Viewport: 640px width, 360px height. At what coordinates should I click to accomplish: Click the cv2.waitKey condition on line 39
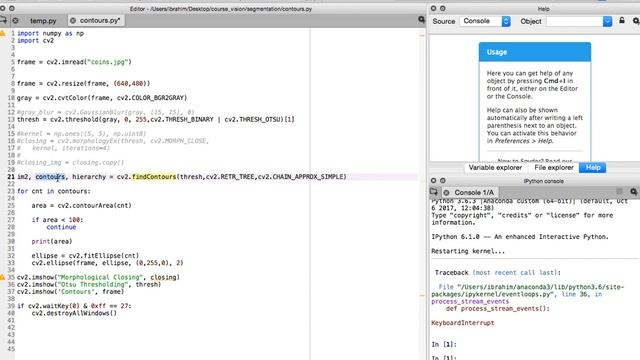74,306
